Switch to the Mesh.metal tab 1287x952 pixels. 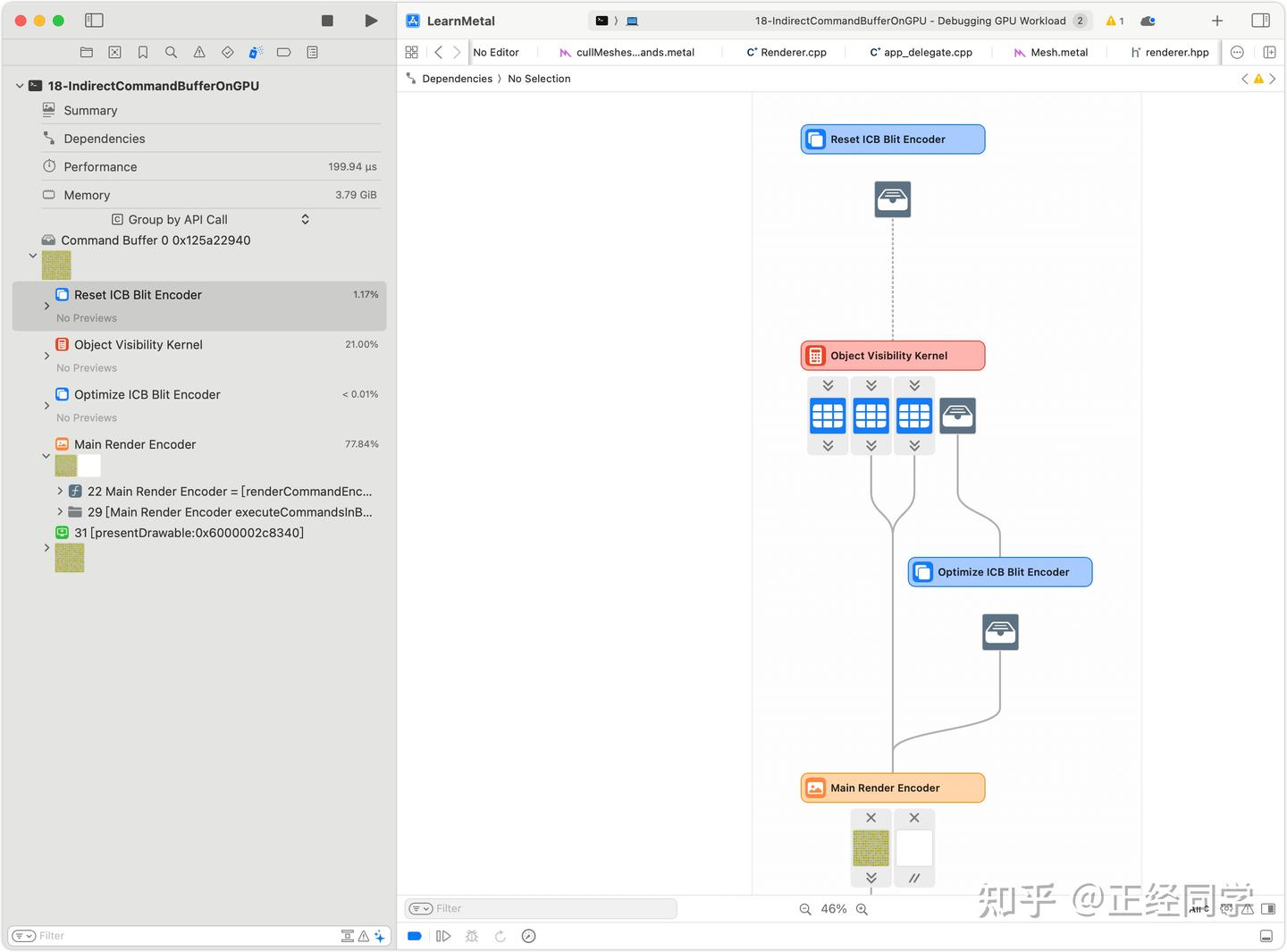[x=1051, y=53]
